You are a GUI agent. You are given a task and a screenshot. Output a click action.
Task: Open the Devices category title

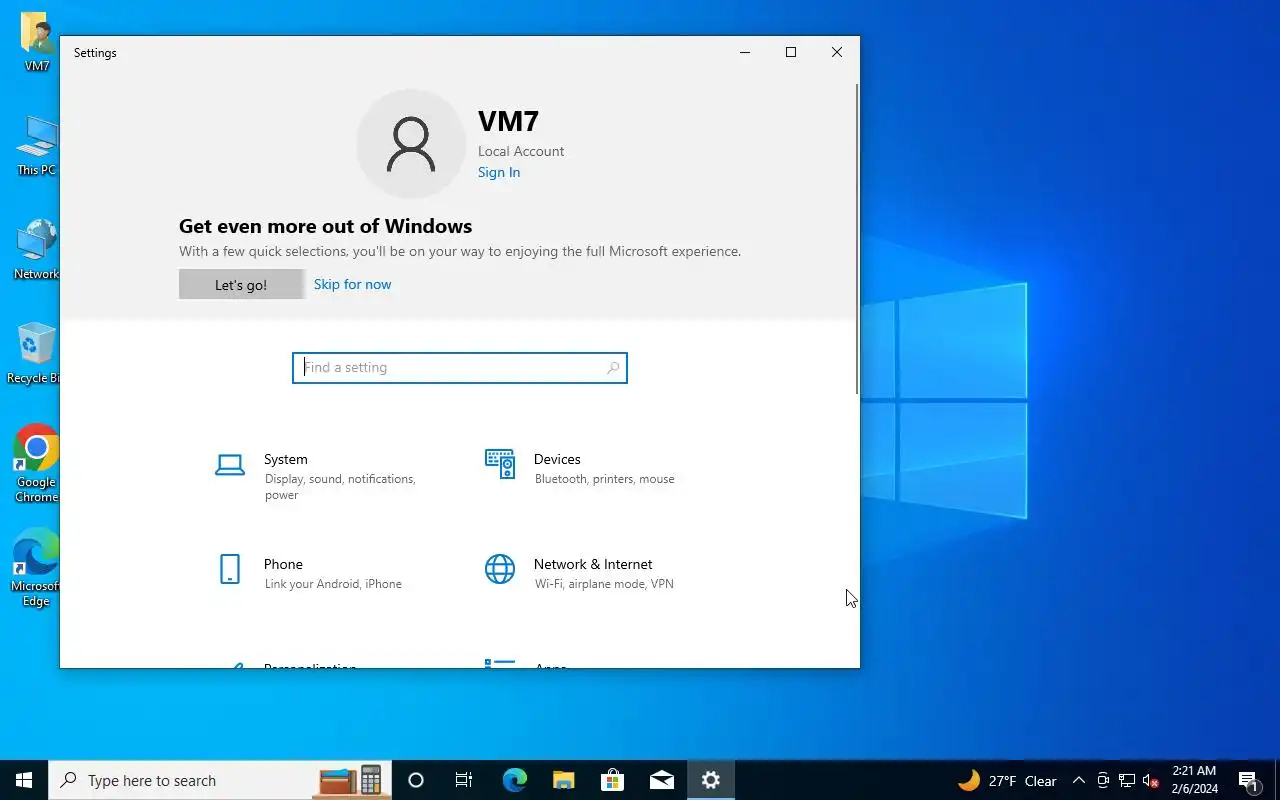(557, 459)
